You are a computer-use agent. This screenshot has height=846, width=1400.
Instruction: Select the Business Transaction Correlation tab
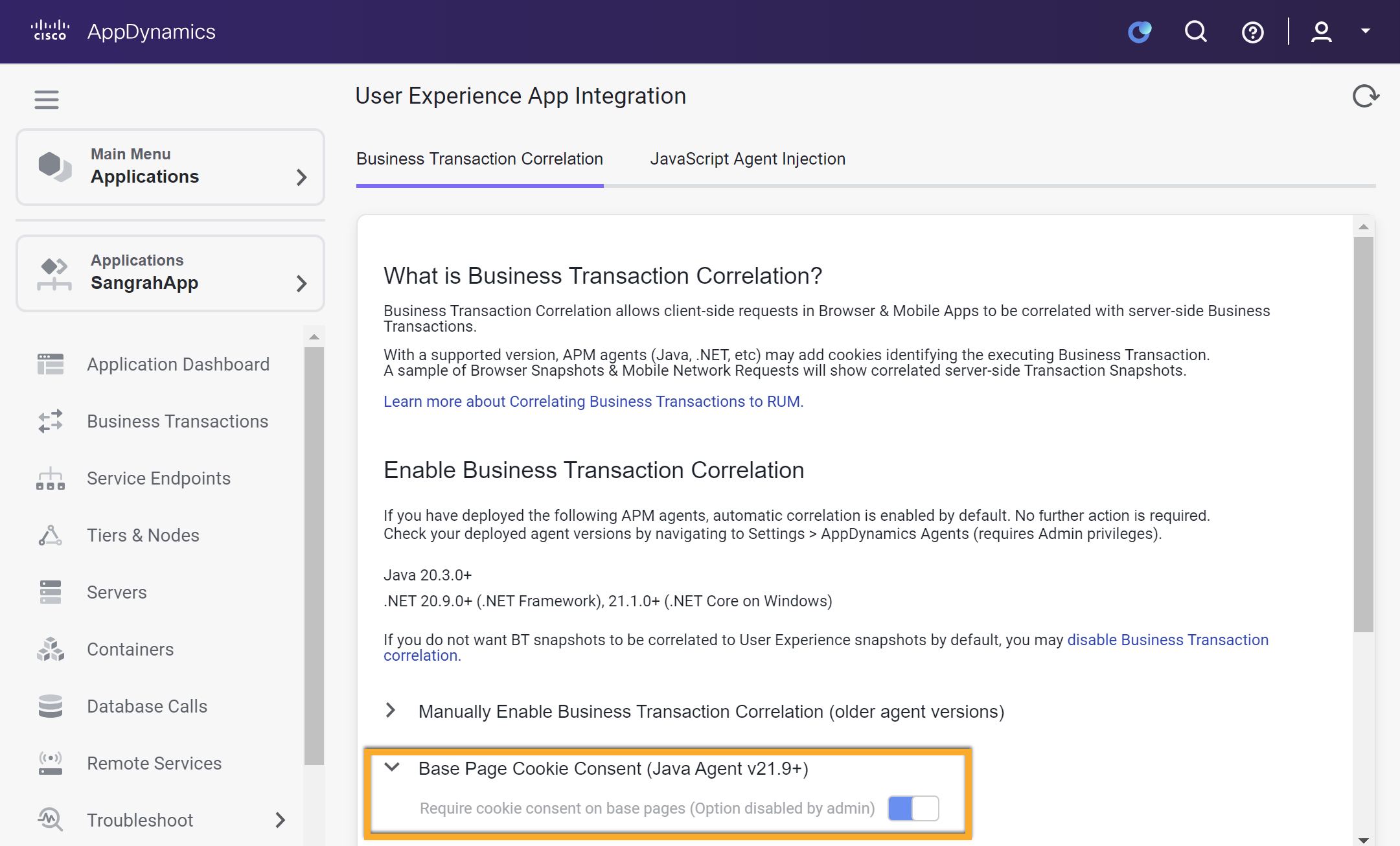coord(479,159)
